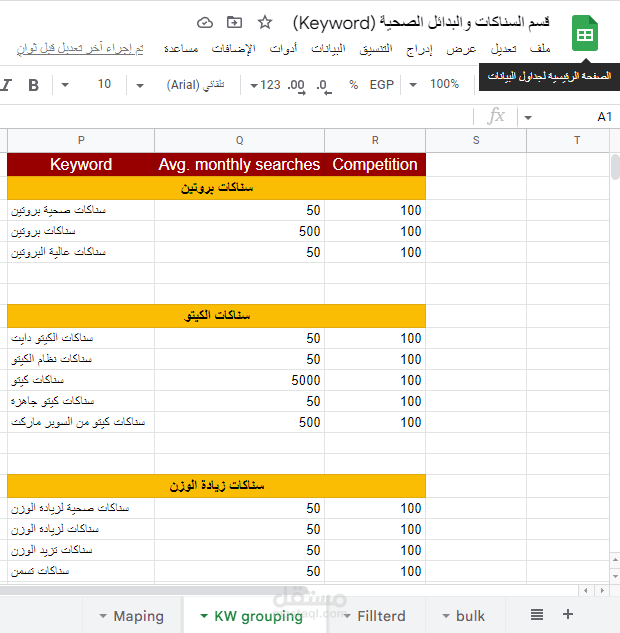Click the spreadsheet title text
Viewport: 620px width, 633px height.
[421, 23]
